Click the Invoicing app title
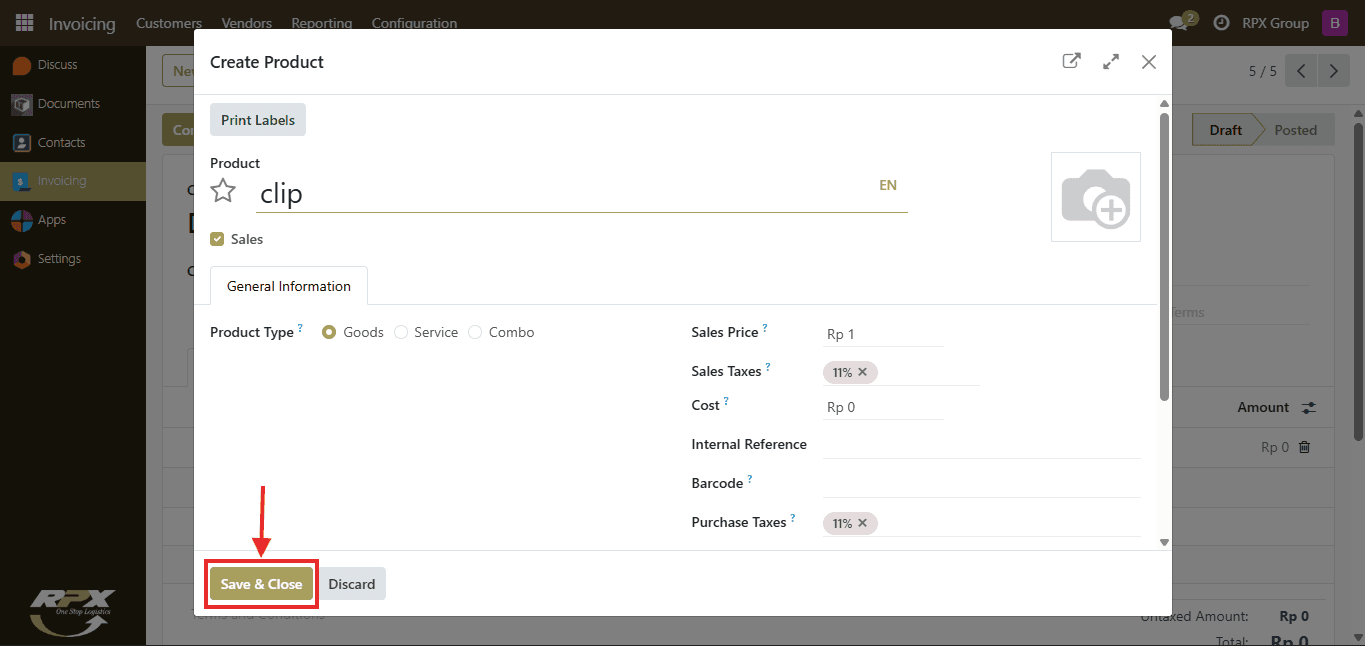Screen dimensions: 1365x646 pyautogui.click(x=82, y=23)
